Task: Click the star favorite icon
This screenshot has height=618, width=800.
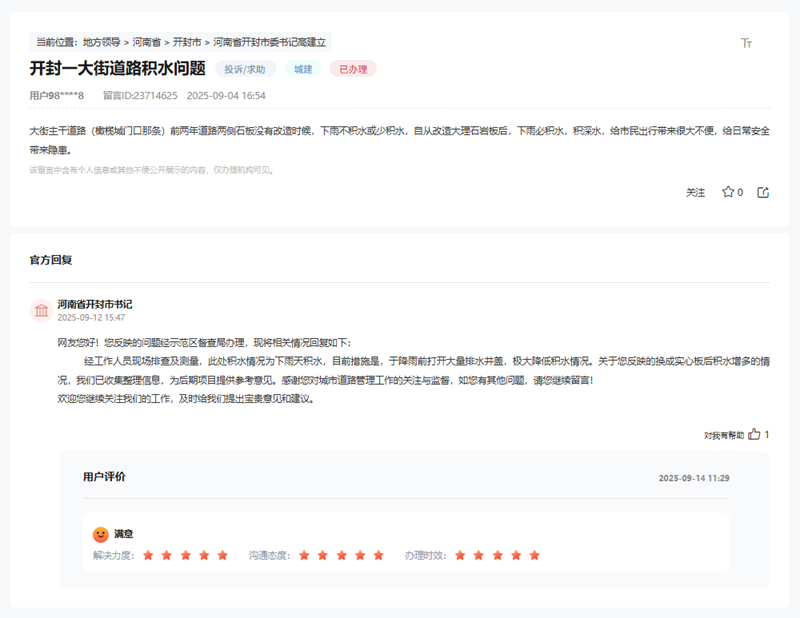Action: coord(728,192)
